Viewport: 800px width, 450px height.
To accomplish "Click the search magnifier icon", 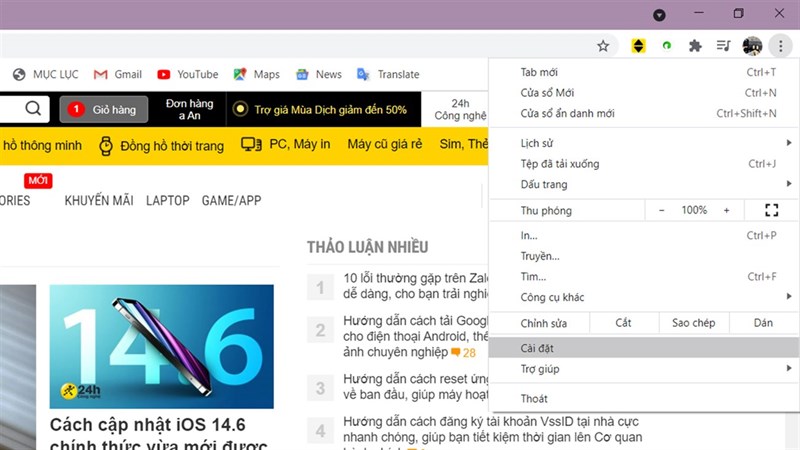I will click(33, 108).
